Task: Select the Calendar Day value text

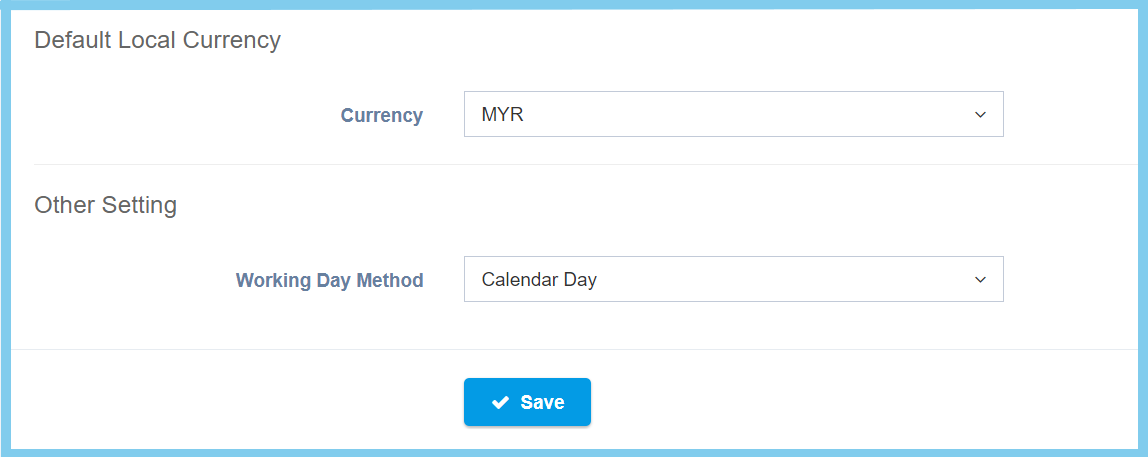Action: tap(539, 280)
